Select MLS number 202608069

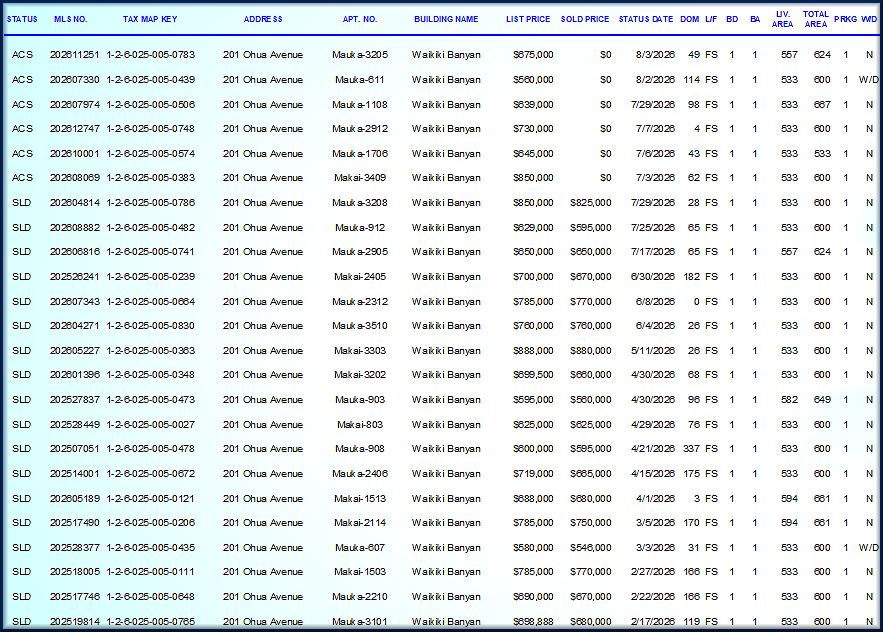(x=74, y=177)
